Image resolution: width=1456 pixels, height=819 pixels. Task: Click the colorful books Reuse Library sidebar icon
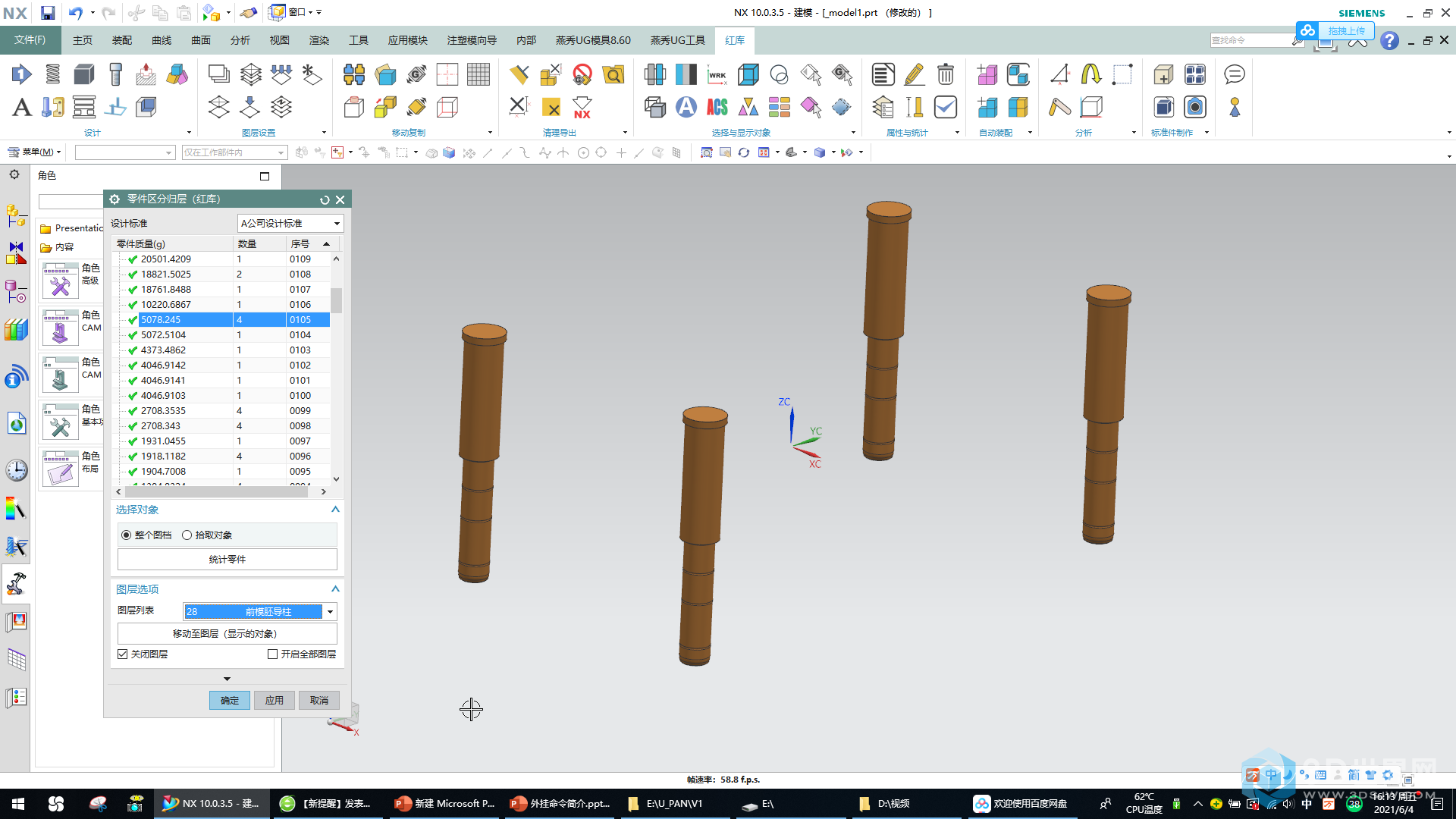(x=16, y=330)
